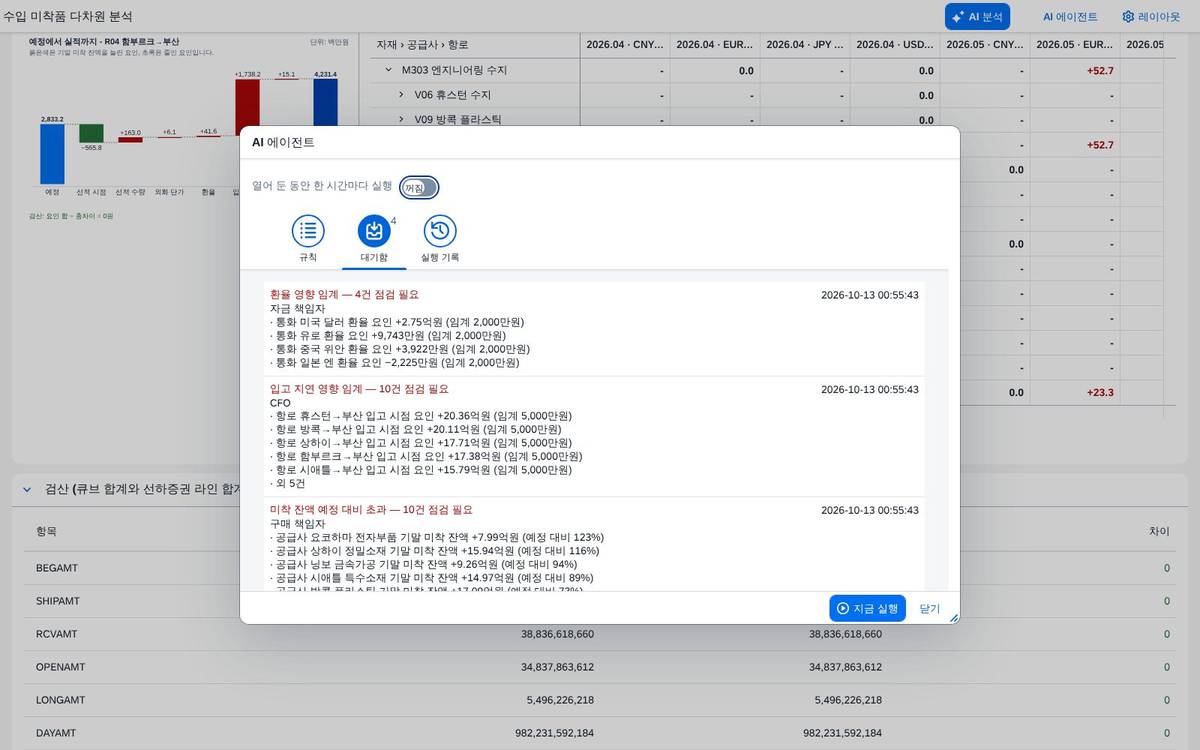Click the +23.3 cell value
This screenshot has height=750, width=1200.
pyautogui.click(x=1100, y=393)
